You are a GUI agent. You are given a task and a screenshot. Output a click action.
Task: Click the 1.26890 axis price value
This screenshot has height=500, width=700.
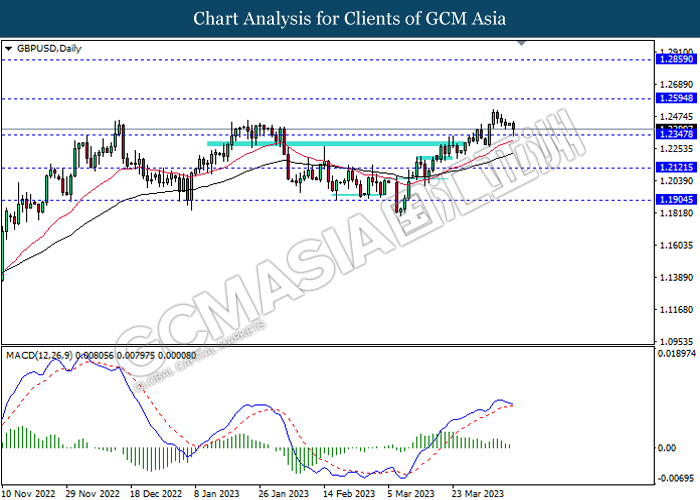click(676, 84)
